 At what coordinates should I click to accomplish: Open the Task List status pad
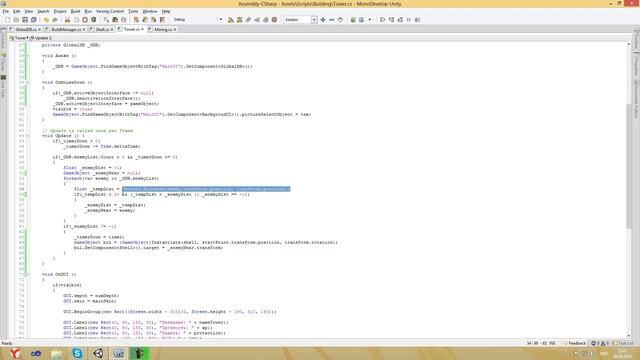point(623,343)
